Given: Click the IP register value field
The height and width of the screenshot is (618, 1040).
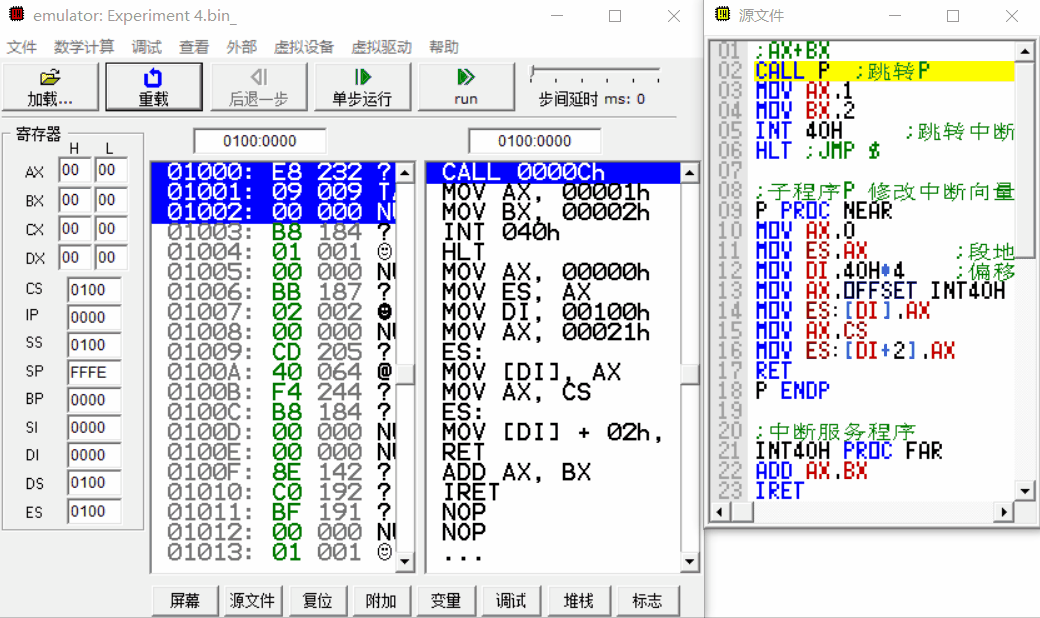Looking at the screenshot, I should [x=93, y=317].
